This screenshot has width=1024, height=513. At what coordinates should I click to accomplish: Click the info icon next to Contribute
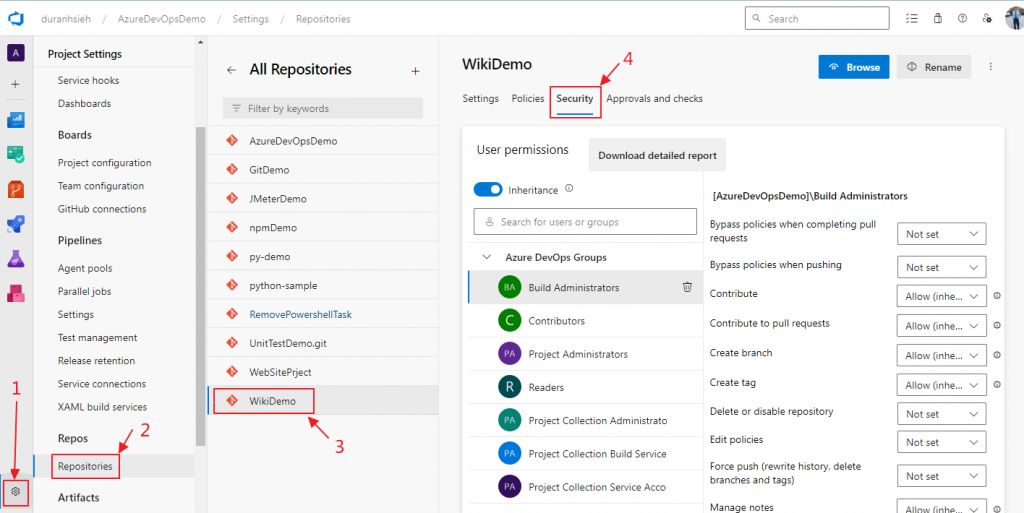tap(997, 296)
